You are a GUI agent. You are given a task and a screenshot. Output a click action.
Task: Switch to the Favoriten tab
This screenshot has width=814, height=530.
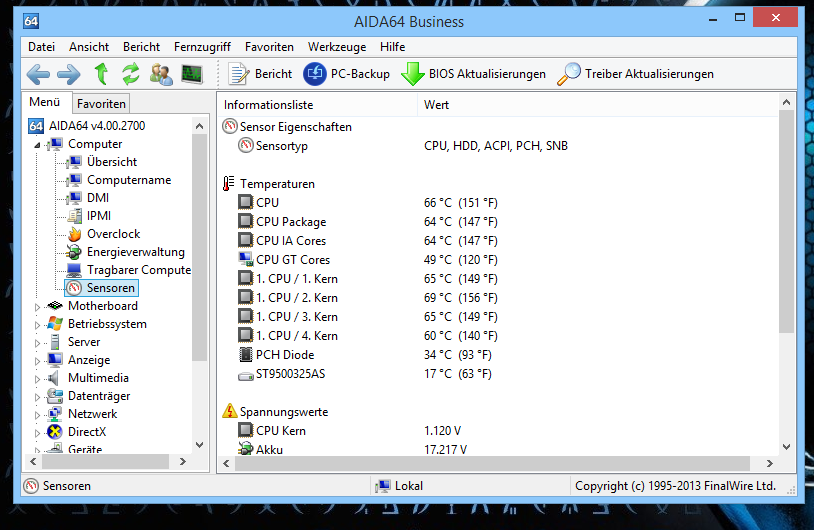point(101,104)
